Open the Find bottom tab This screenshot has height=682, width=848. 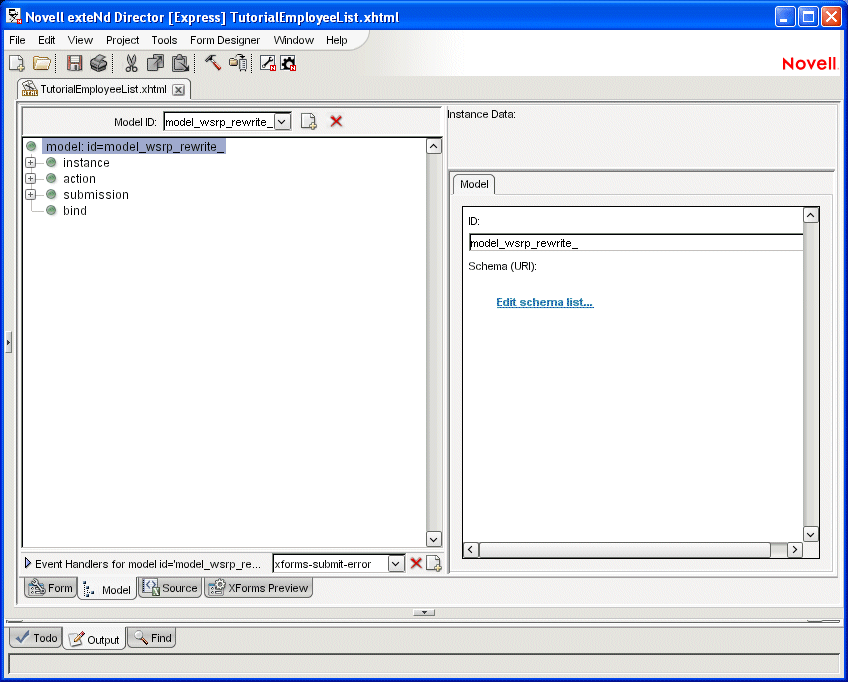tap(153, 638)
